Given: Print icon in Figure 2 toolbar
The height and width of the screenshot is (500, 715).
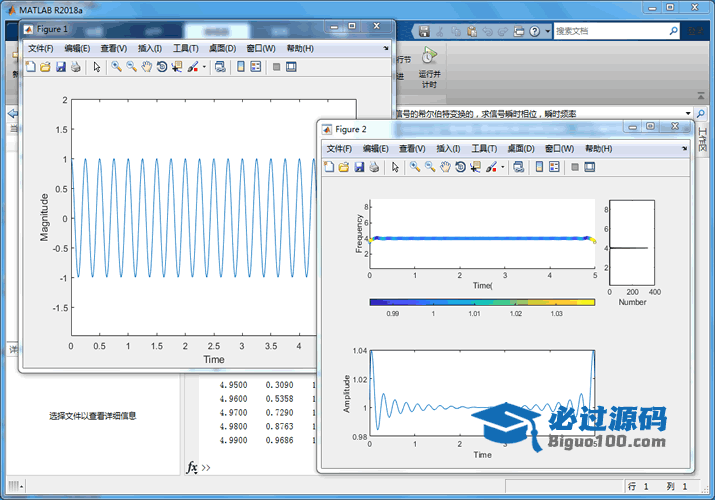Looking at the screenshot, I should 374,167.
